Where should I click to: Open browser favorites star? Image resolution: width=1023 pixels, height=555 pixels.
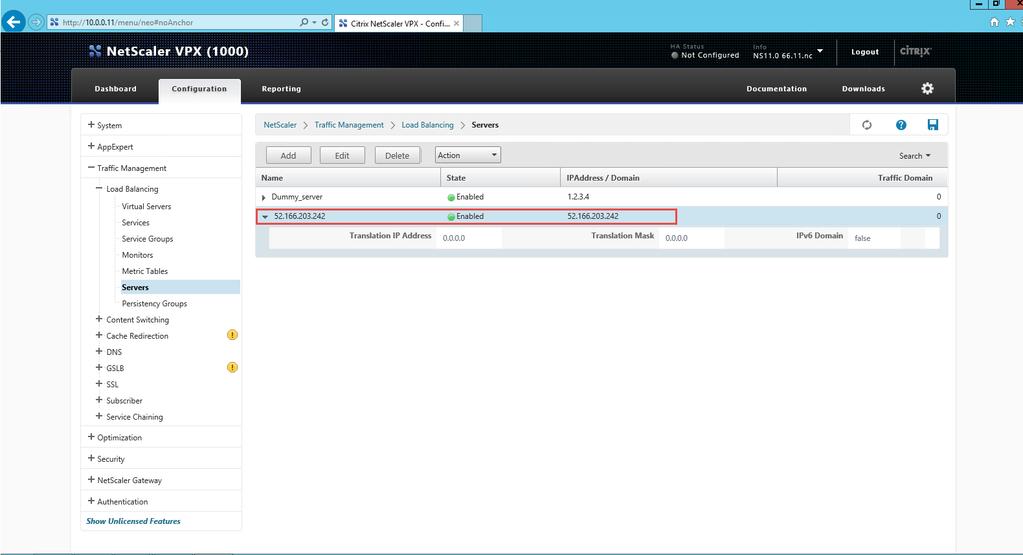click(1010, 22)
